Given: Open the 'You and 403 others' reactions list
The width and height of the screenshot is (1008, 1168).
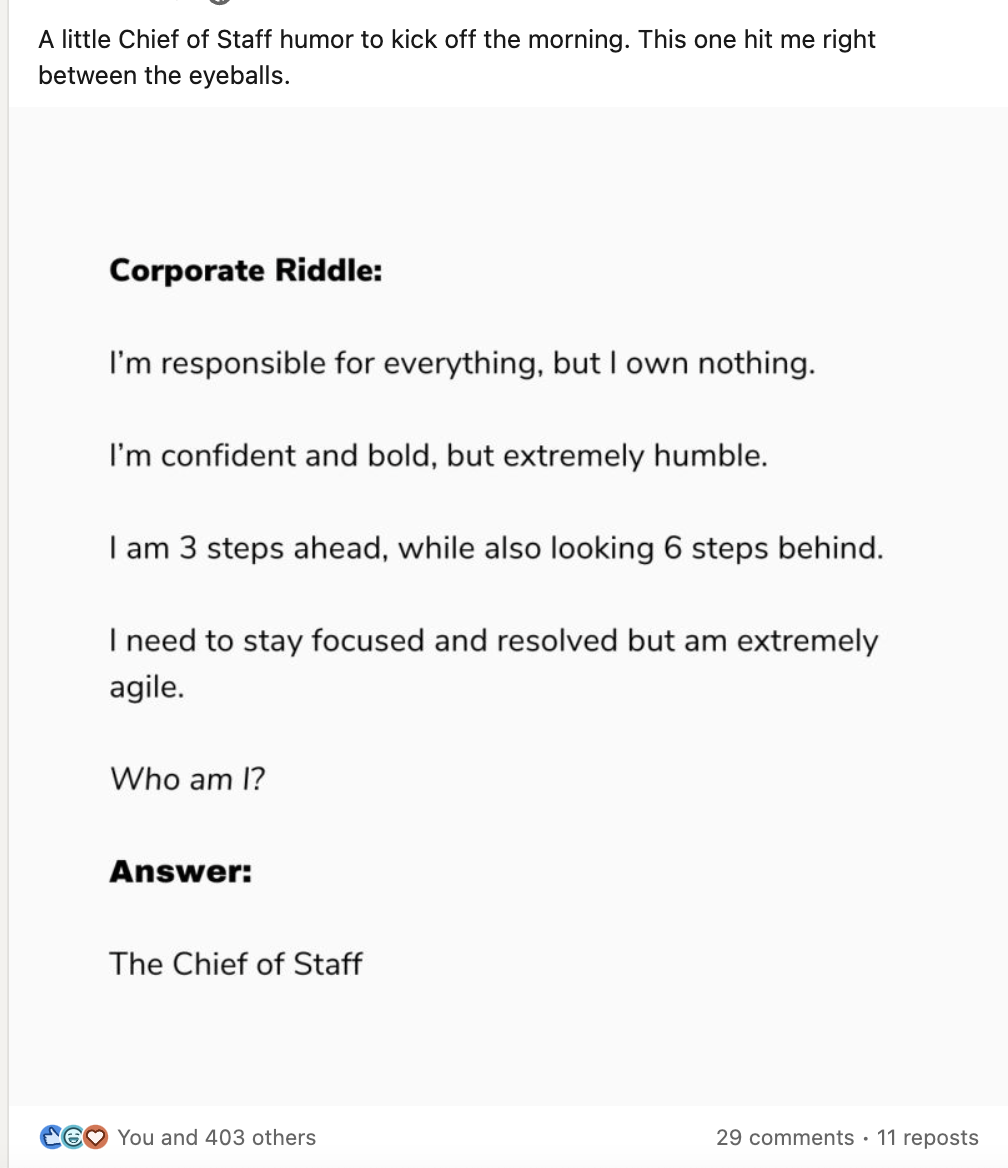Looking at the screenshot, I should (216, 1137).
